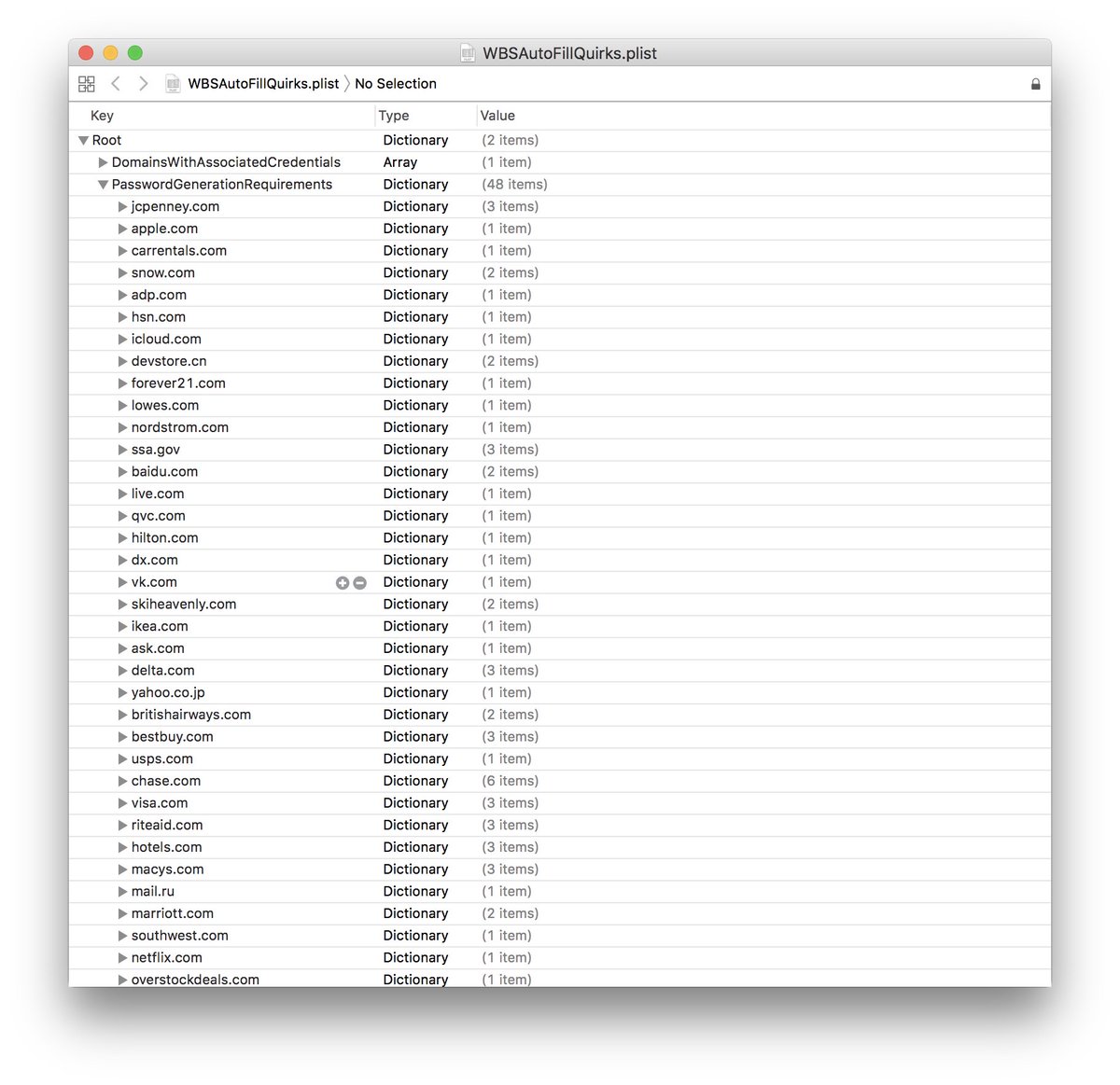1120x1085 pixels.
Task: Collapse the Root disclosure triangle
Action: (x=83, y=141)
